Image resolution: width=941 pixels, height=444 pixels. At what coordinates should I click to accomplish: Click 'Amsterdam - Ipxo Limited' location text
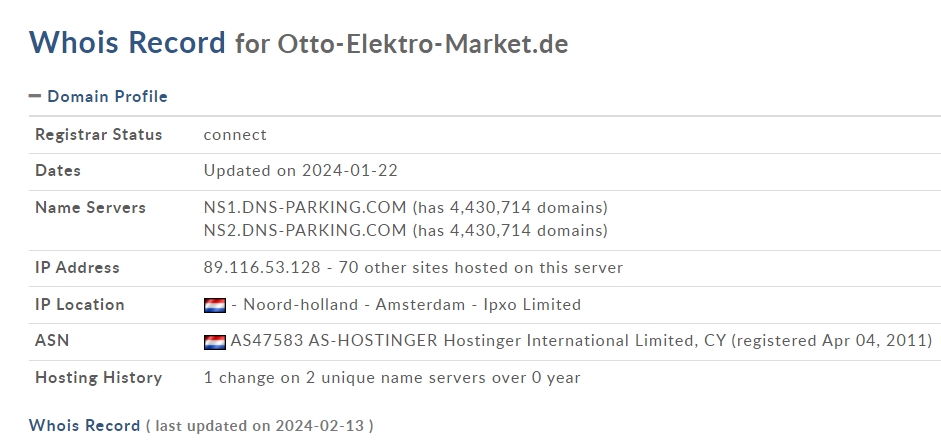(478, 305)
